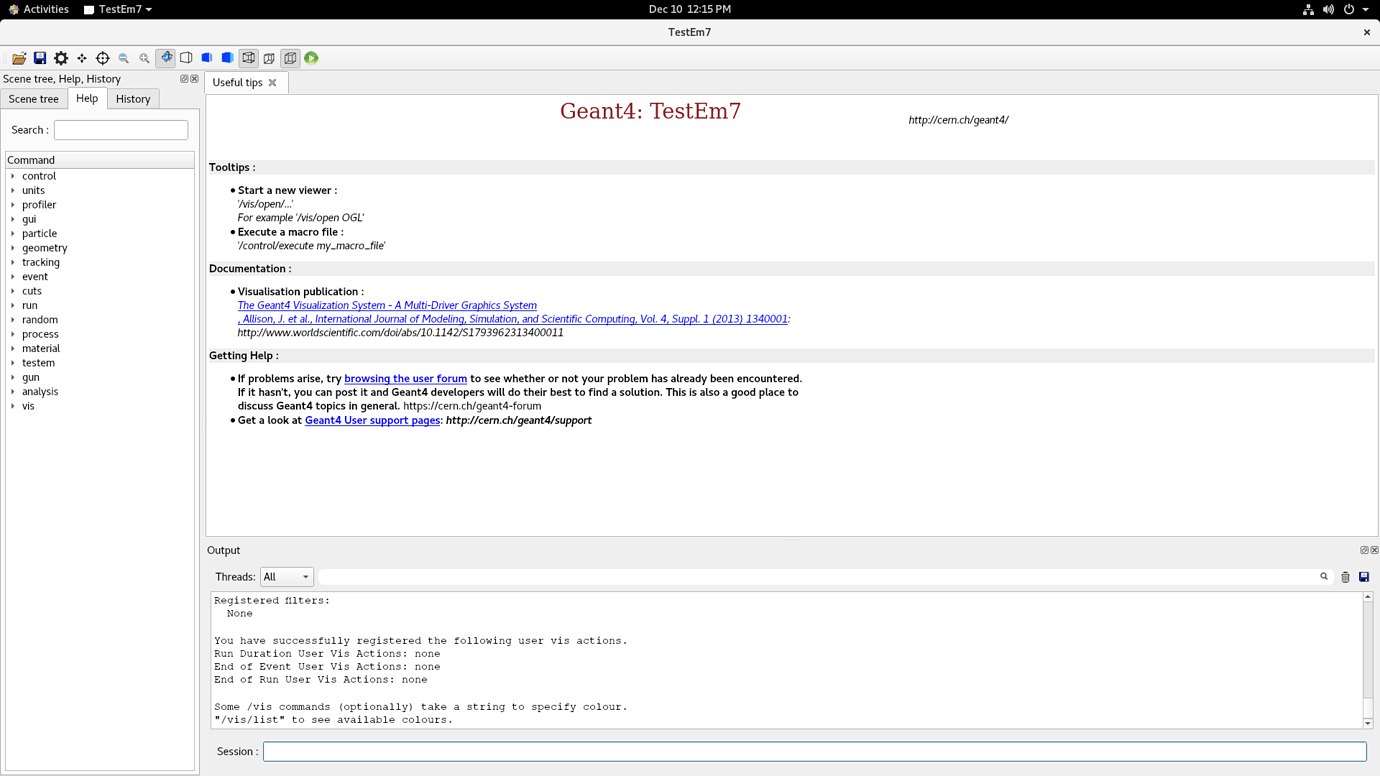Switch to the History tab

pyautogui.click(x=133, y=99)
